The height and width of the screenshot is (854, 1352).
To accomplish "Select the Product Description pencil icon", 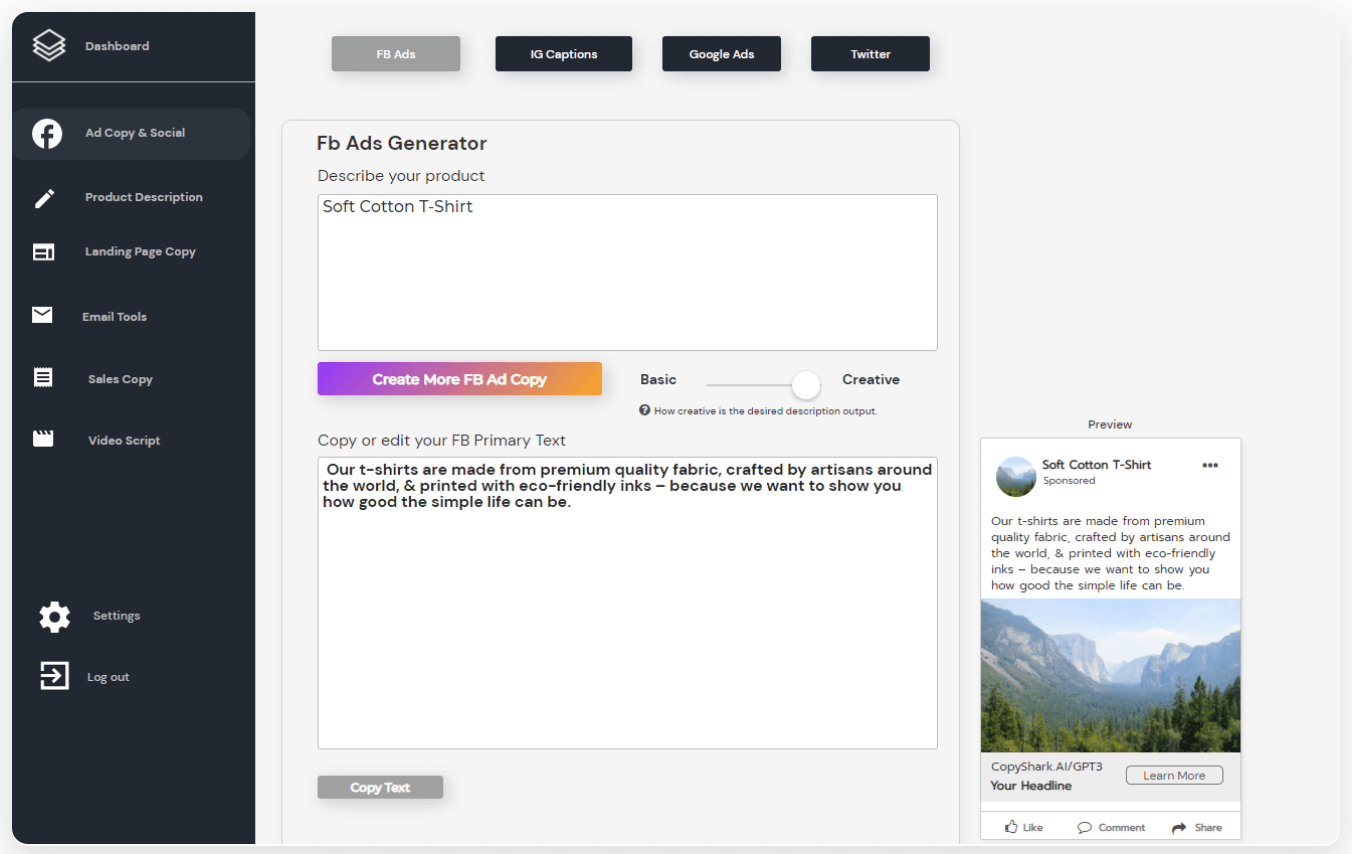I will pos(44,198).
